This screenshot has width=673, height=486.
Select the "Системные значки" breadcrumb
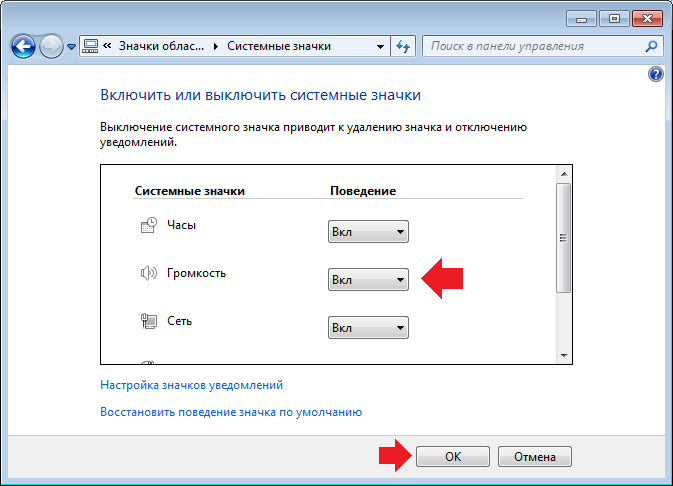(x=279, y=46)
